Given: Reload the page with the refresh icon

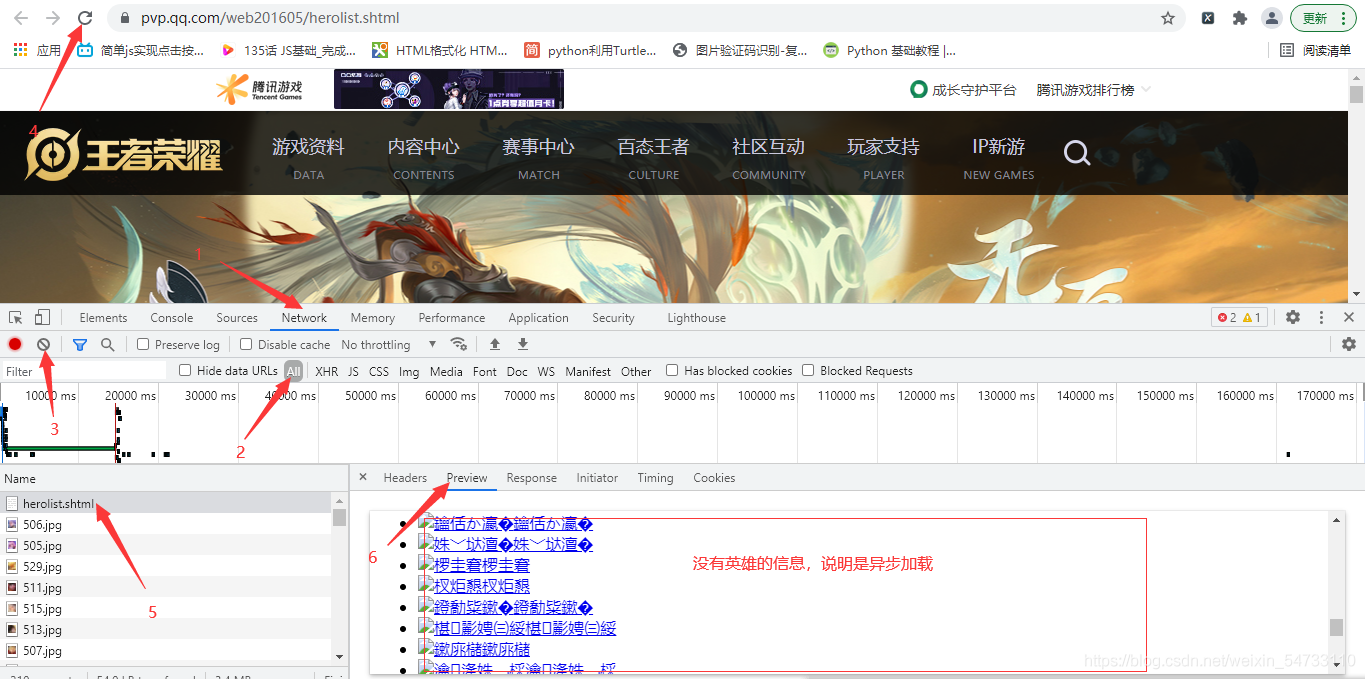Looking at the screenshot, I should 85,18.
